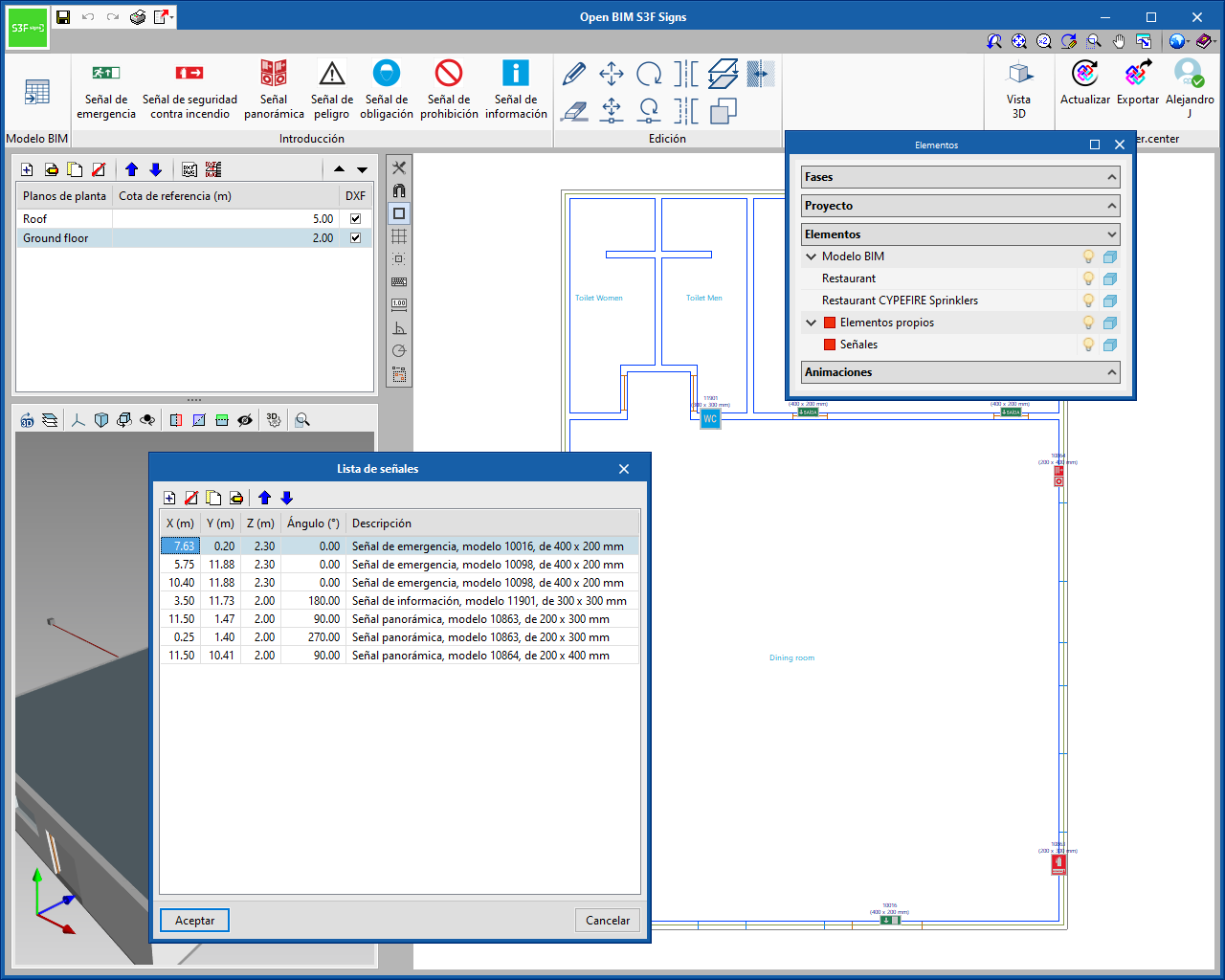Click the Actualizar BIM model icon
This screenshot has height=980, width=1225.
coord(1085,75)
